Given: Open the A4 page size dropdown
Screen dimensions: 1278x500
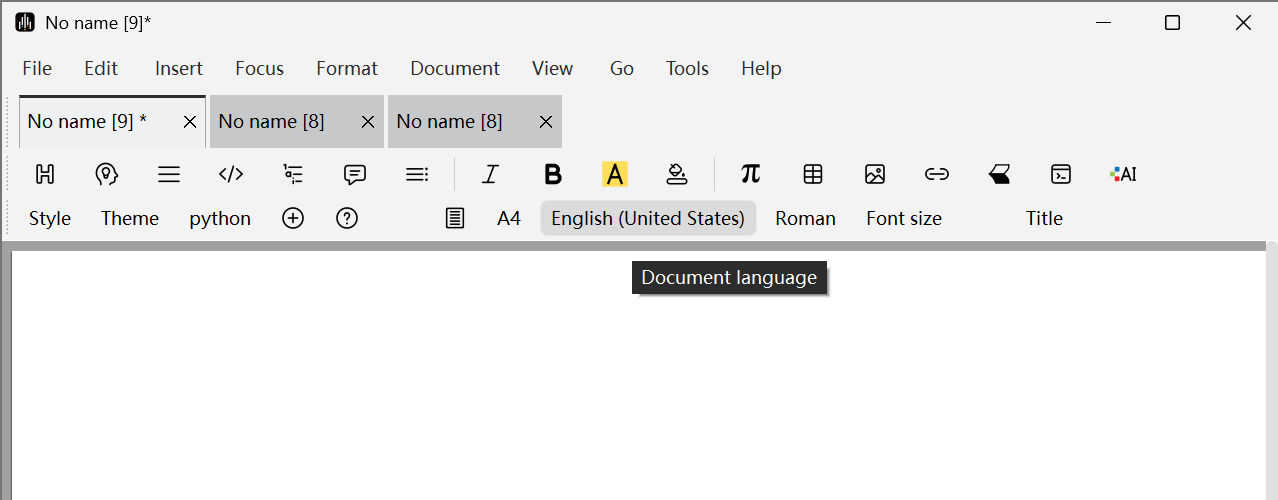Looking at the screenshot, I should pos(509,218).
